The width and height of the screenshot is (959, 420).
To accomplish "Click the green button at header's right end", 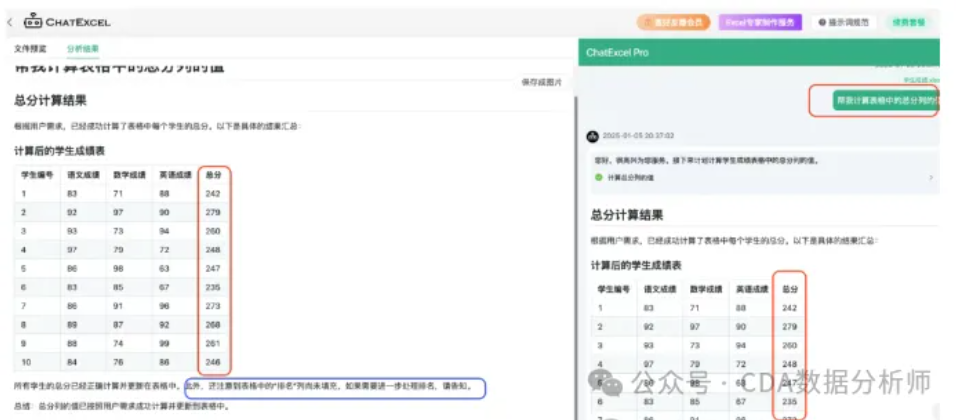I will pos(908,23).
